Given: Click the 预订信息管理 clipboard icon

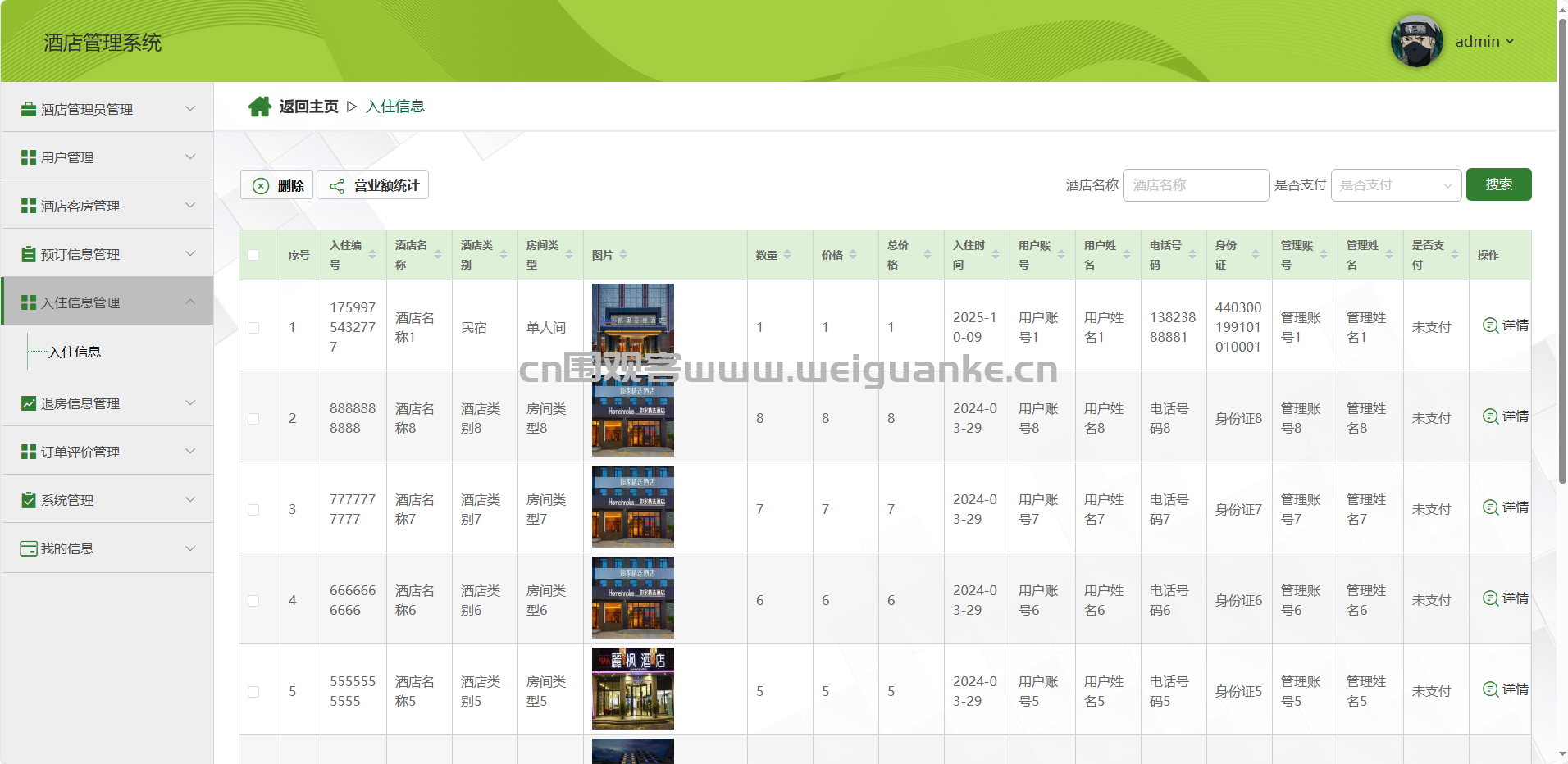Looking at the screenshot, I should click(29, 254).
